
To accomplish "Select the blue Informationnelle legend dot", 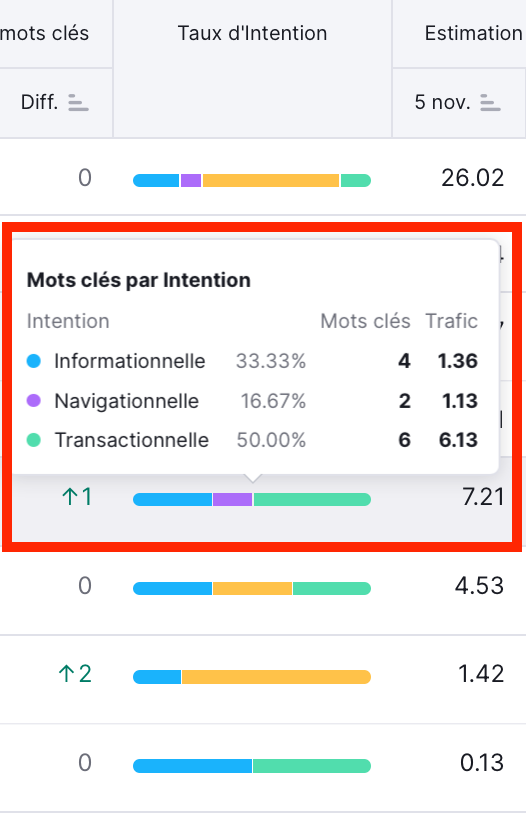I will pyautogui.click(x=34, y=361).
